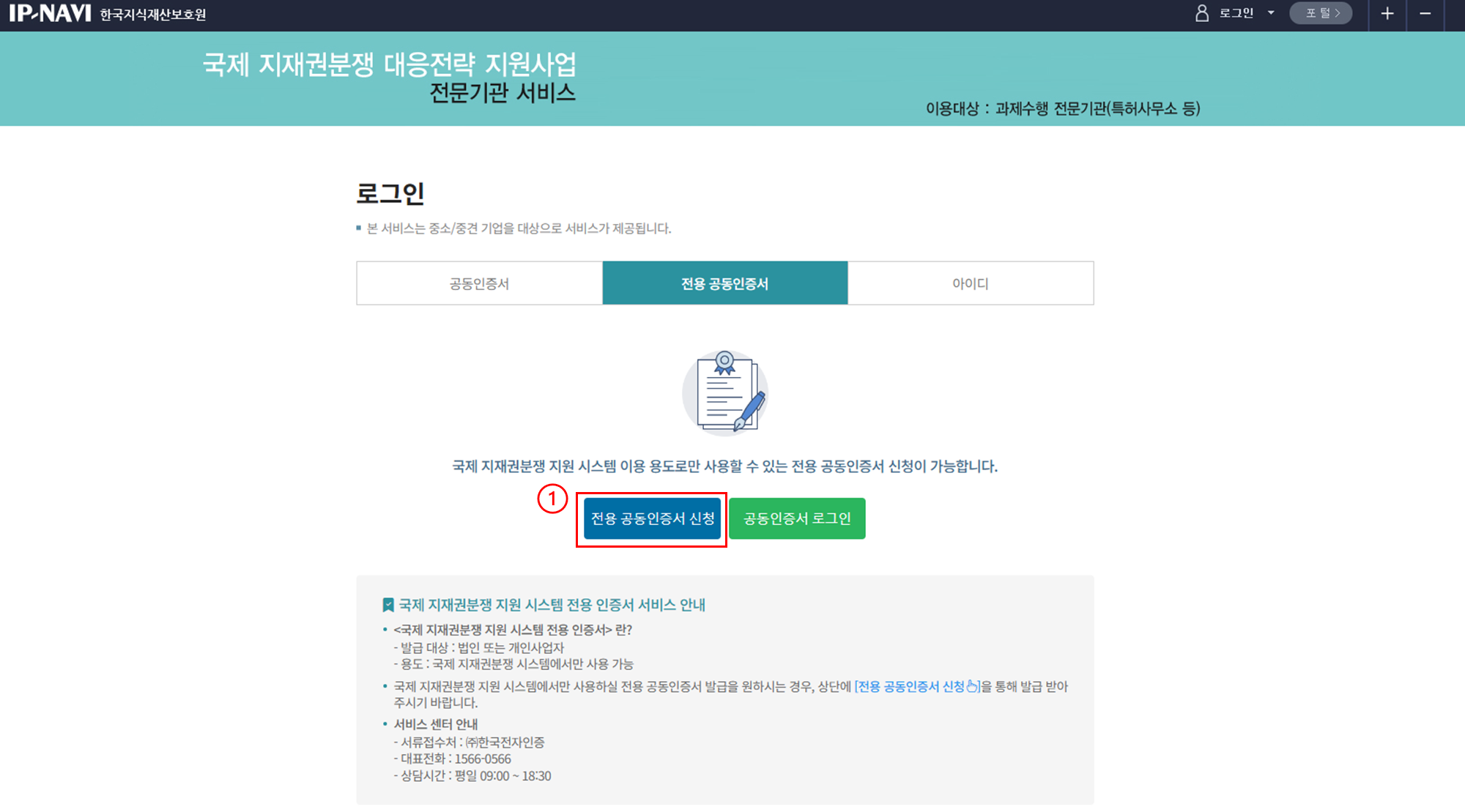Click the certificate document illustration icon
The image size is (1465, 812).
pos(725,392)
